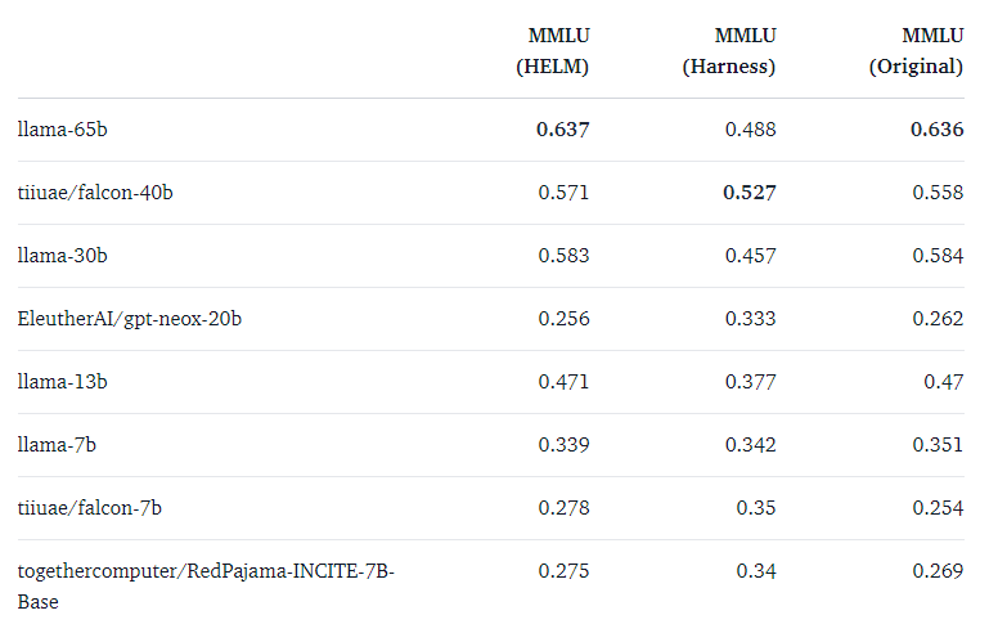Click the MMLU (HELM) column header
The height and width of the screenshot is (624, 998).
[552, 51]
